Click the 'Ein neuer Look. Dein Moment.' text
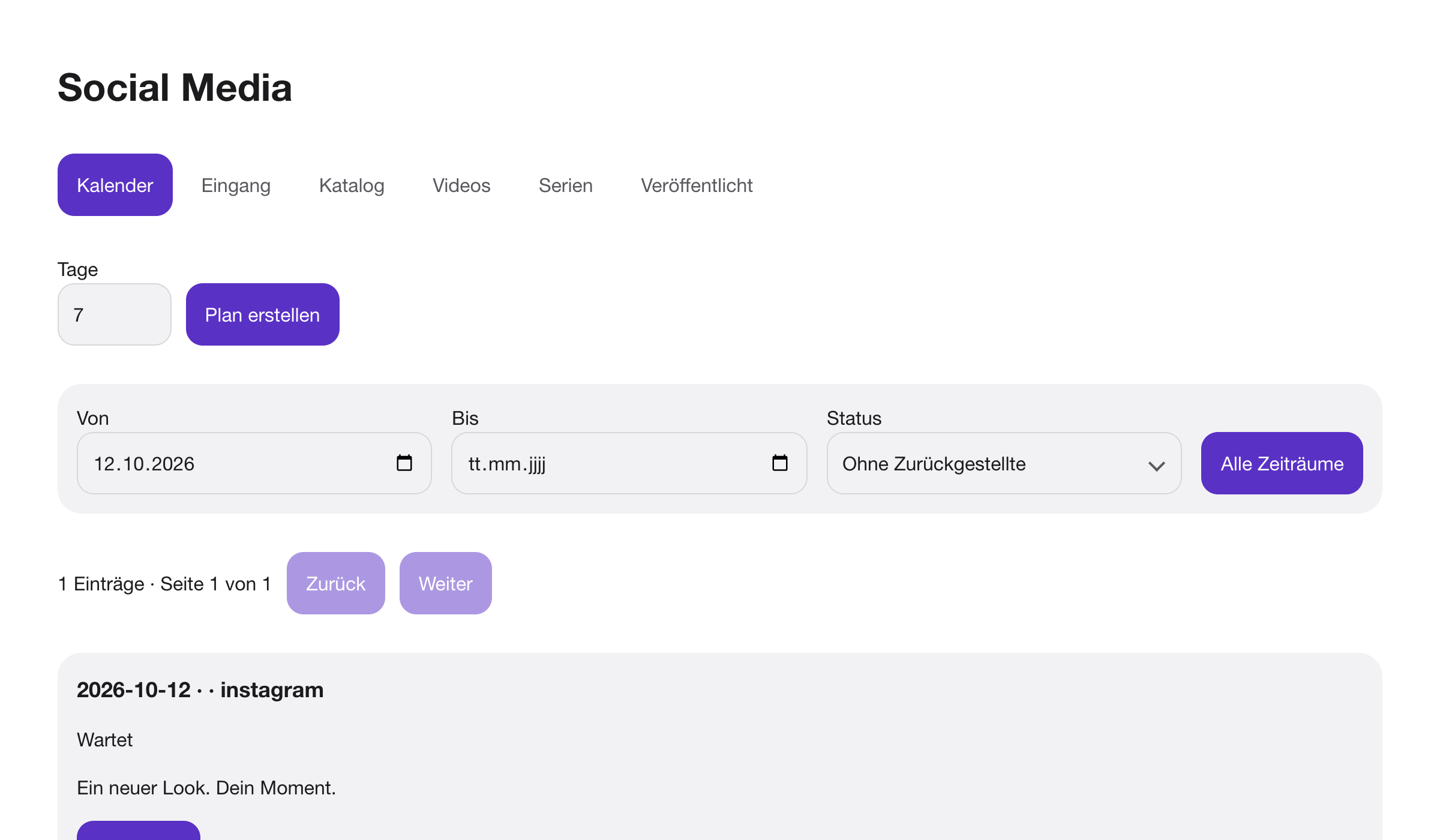Viewport: 1440px width, 840px height. (x=206, y=788)
